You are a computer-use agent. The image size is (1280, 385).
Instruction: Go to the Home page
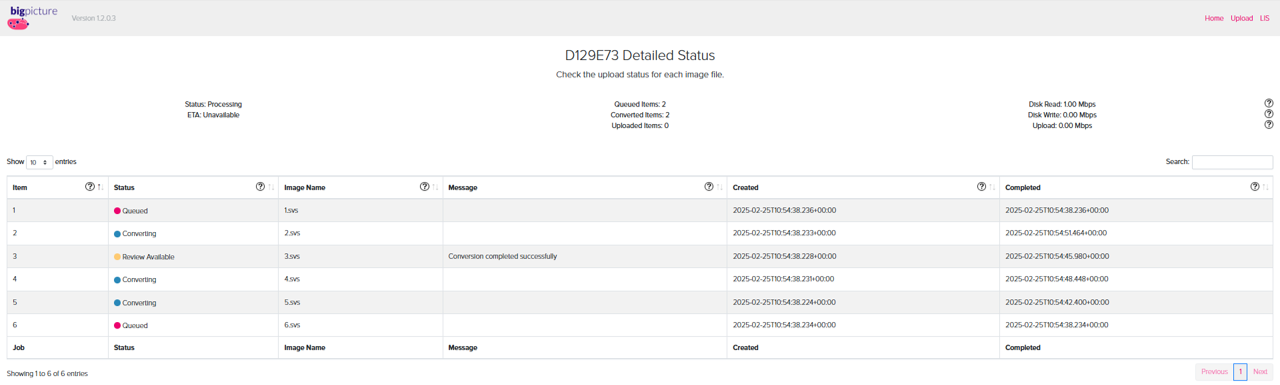[x=1214, y=18]
